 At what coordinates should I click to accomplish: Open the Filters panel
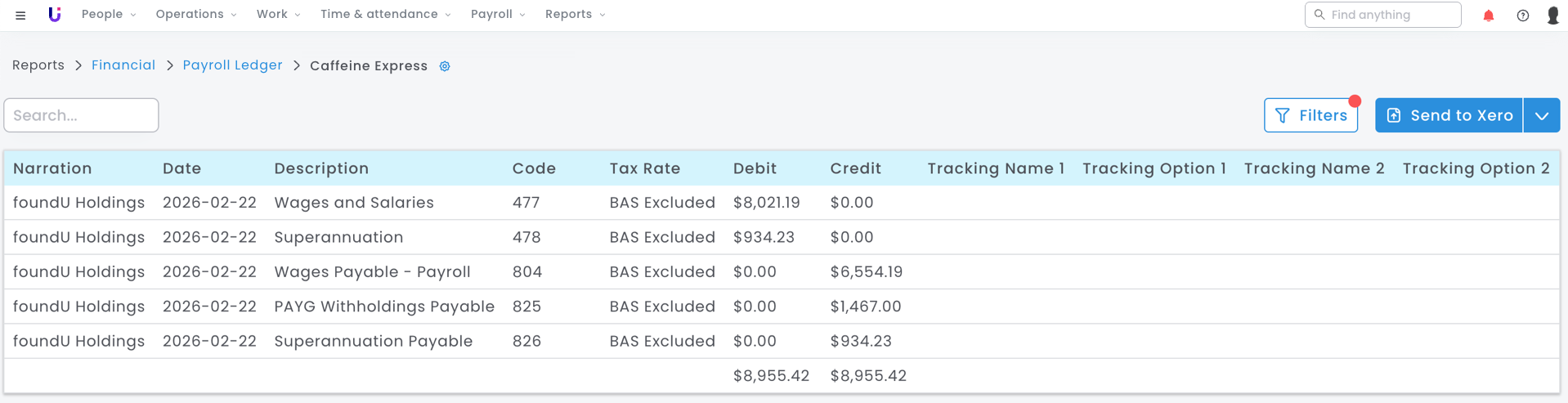point(1310,115)
